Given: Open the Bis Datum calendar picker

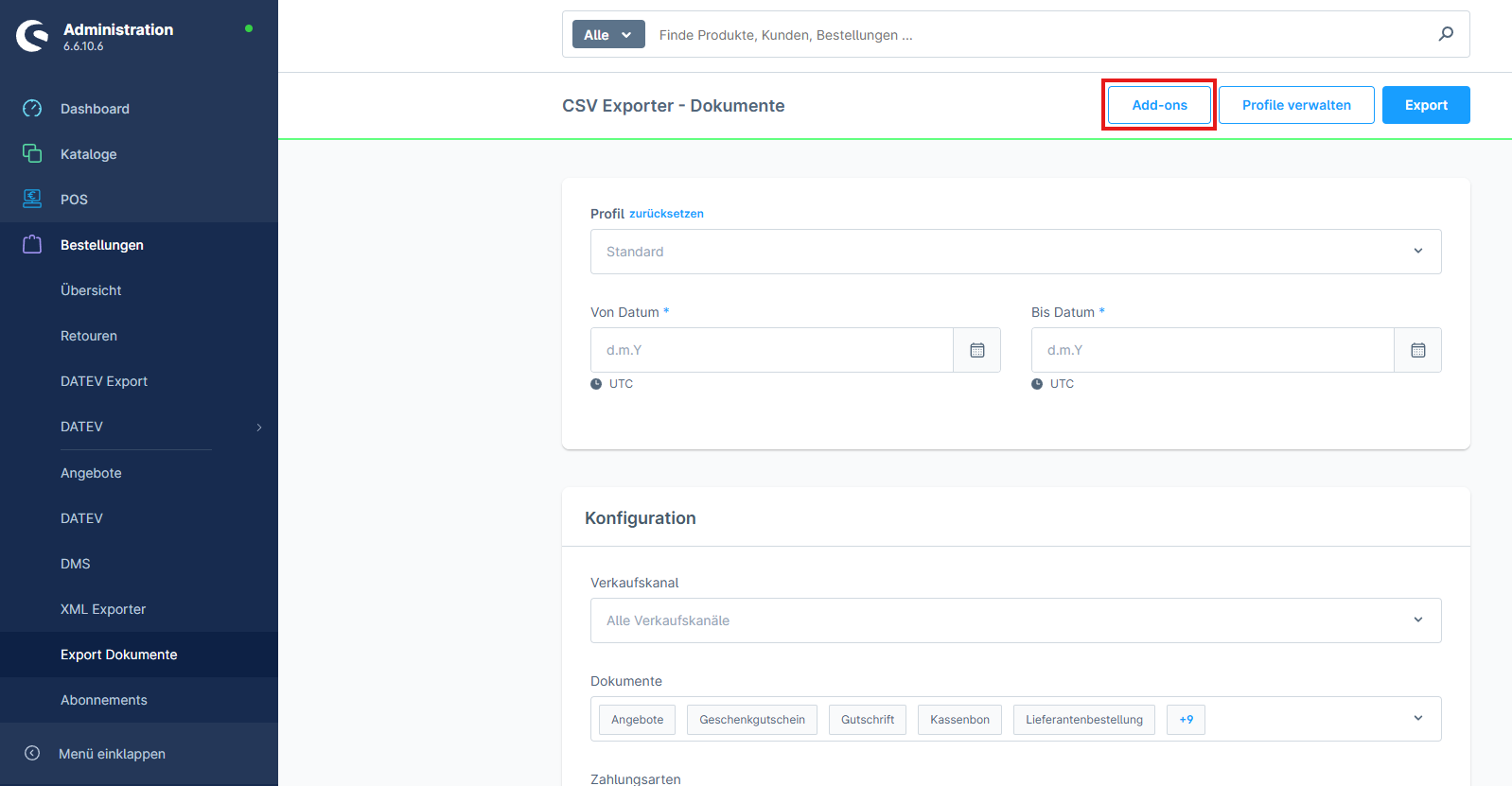Looking at the screenshot, I should pos(1417,350).
